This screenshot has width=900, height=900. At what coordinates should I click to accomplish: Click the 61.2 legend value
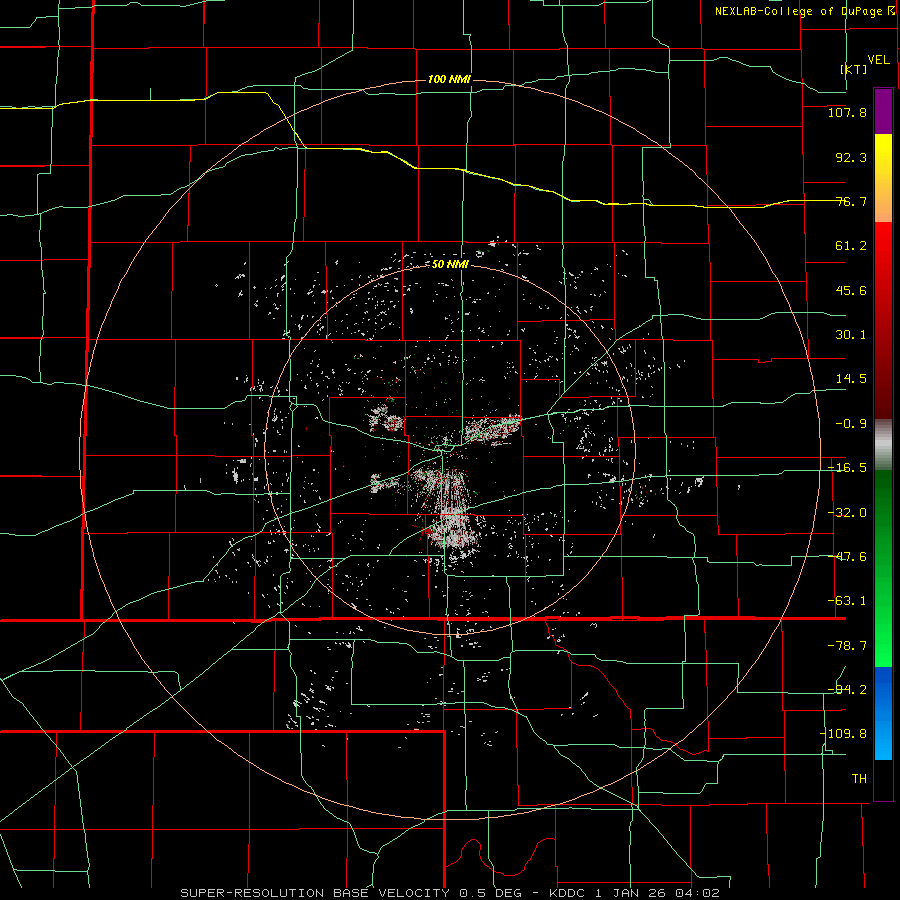coord(851,246)
